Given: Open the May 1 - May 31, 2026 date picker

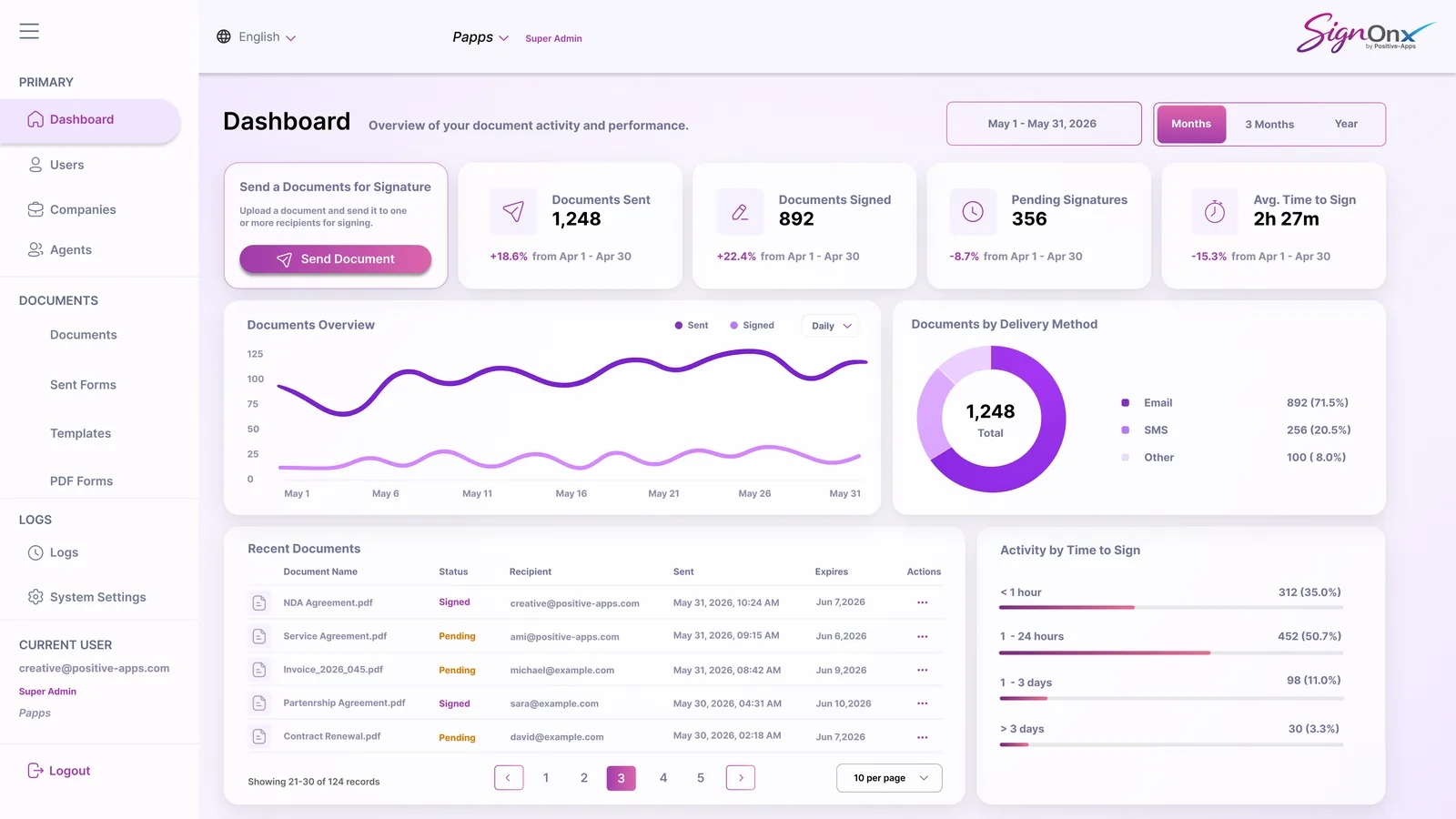Looking at the screenshot, I should pos(1044,124).
